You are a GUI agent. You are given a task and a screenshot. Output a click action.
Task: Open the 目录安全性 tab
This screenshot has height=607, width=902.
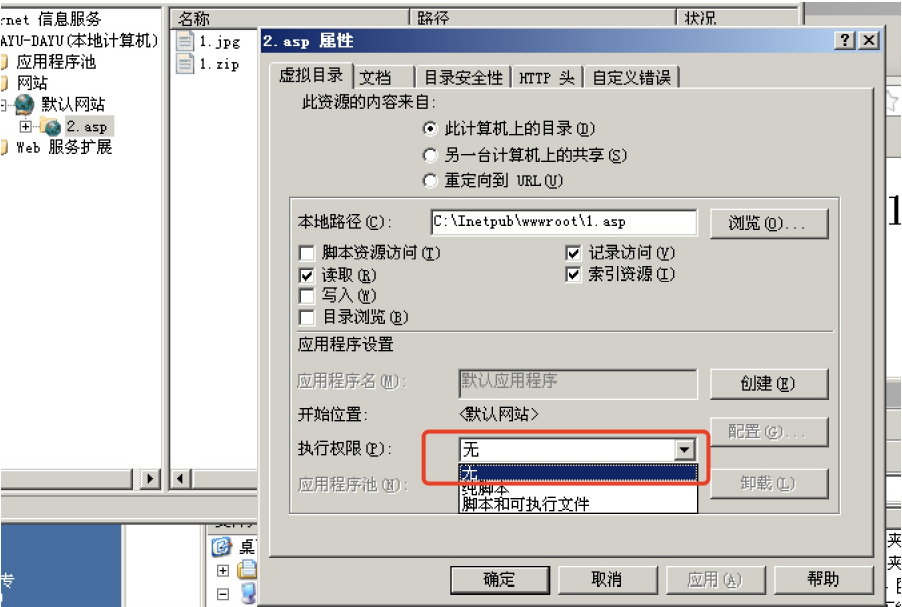[x=463, y=77]
